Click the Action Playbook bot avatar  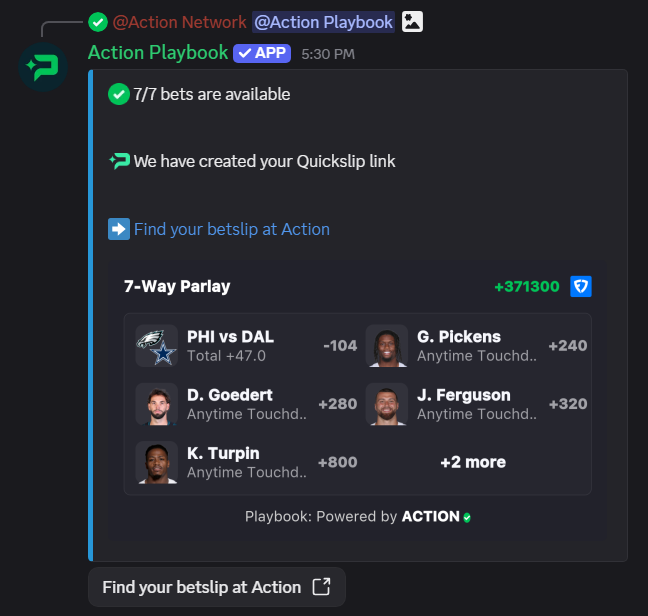tap(43, 68)
